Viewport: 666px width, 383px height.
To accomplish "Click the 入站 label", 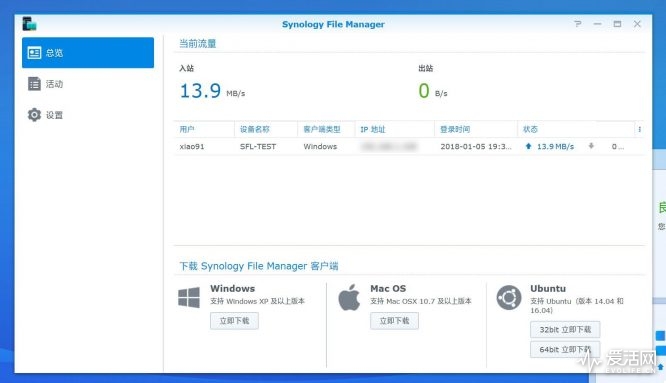I will 186,68.
